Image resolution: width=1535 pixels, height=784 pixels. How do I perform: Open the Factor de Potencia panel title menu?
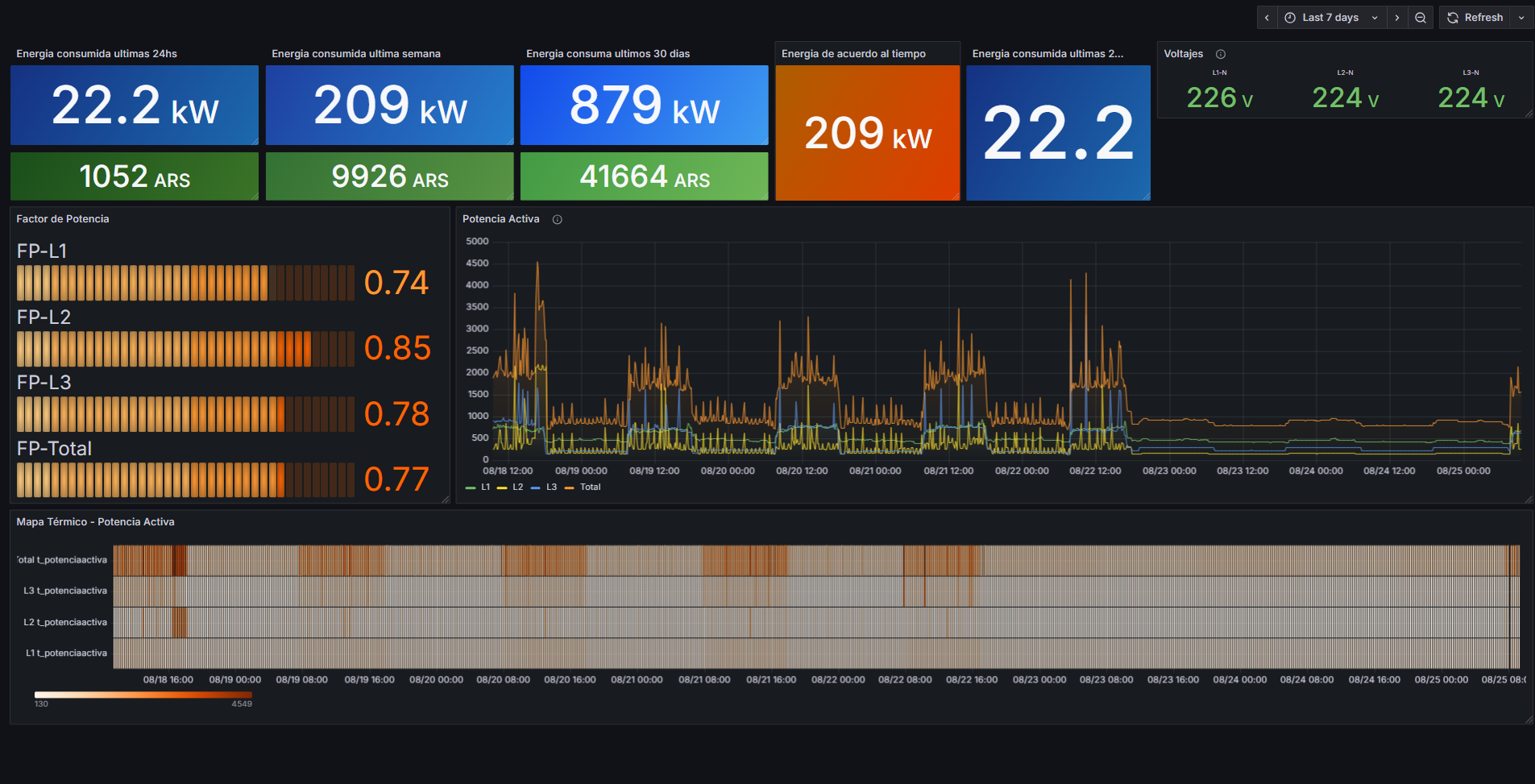point(63,219)
